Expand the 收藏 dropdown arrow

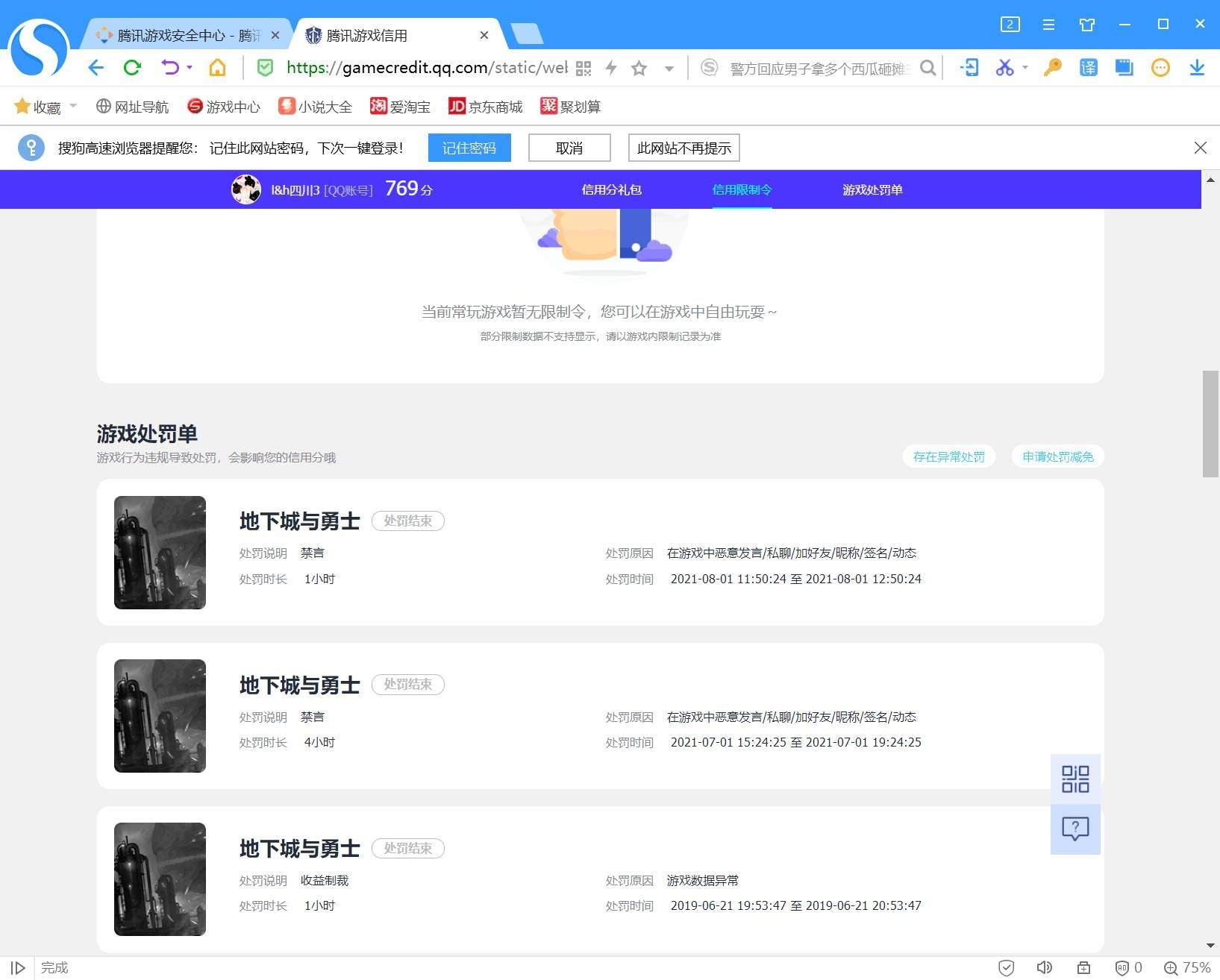tap(73, 106)
